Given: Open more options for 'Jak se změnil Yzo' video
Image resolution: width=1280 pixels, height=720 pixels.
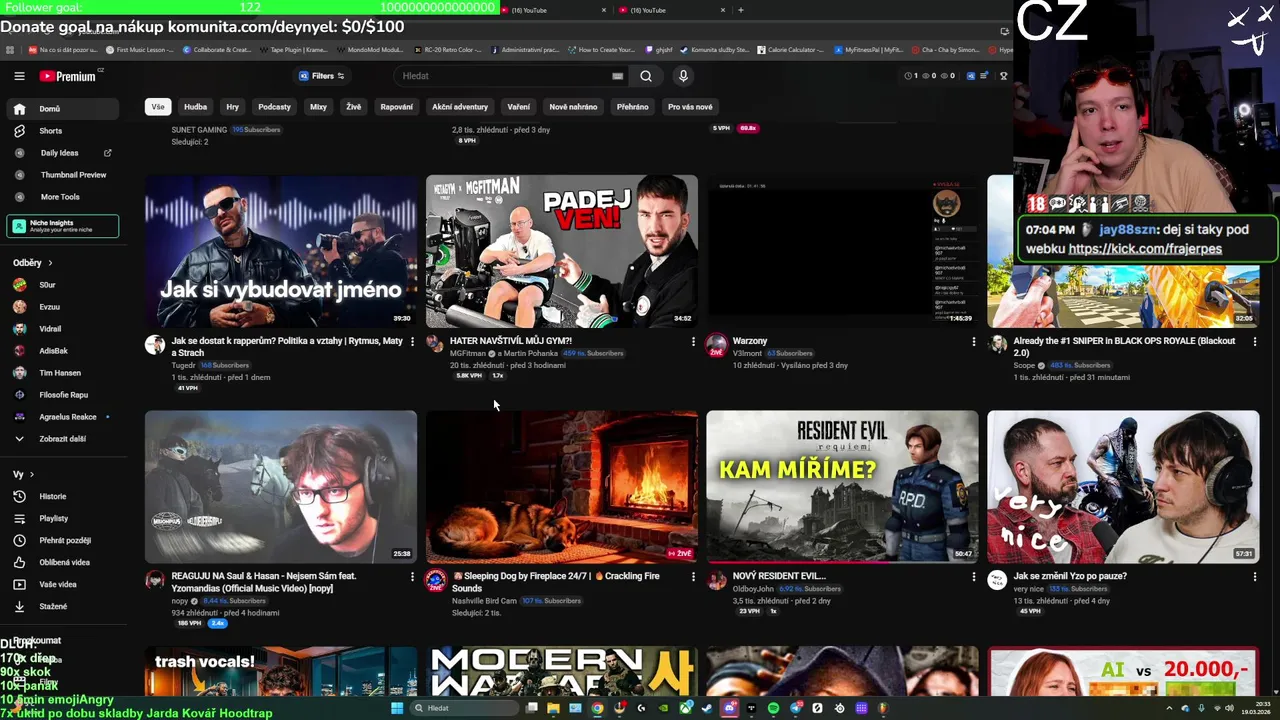Looking at the screenshot, I should tap(1255, 577).
